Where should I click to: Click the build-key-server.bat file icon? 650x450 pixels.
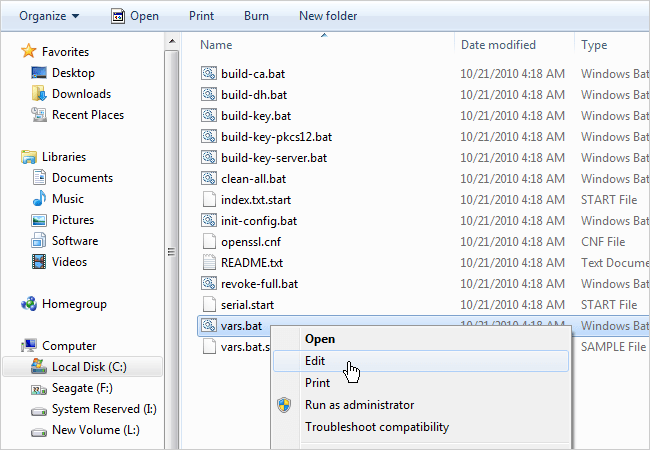click(209, 157)
